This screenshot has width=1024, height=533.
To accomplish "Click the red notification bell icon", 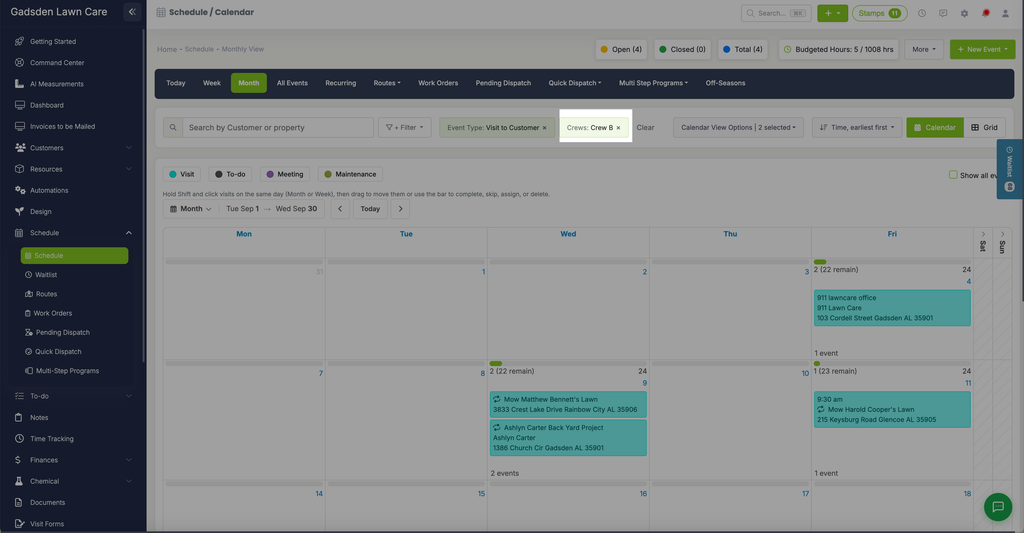I will pyautogui.click(x=985, y=13).
